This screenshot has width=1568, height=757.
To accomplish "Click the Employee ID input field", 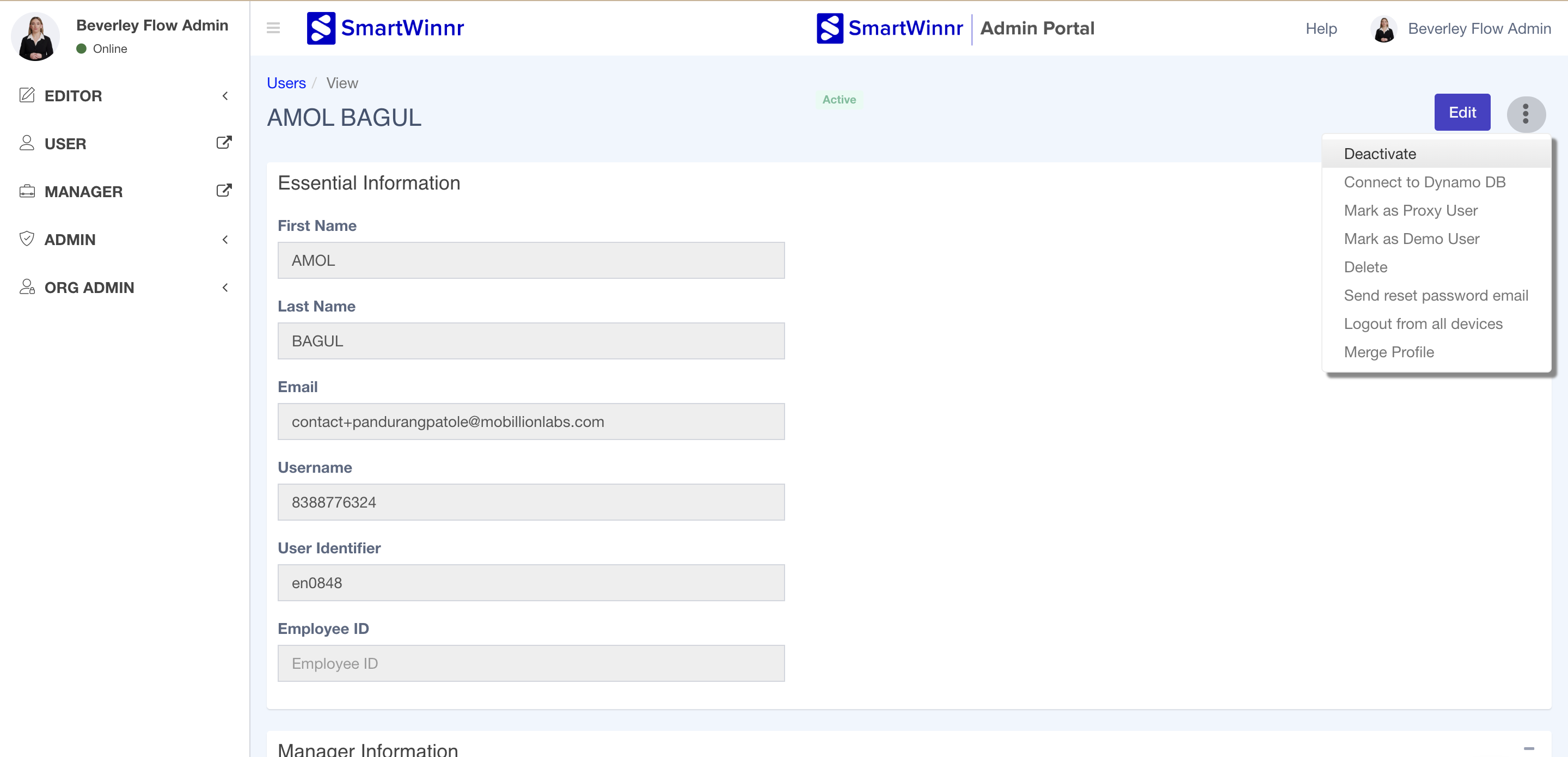I will click(x=531, y=663).
